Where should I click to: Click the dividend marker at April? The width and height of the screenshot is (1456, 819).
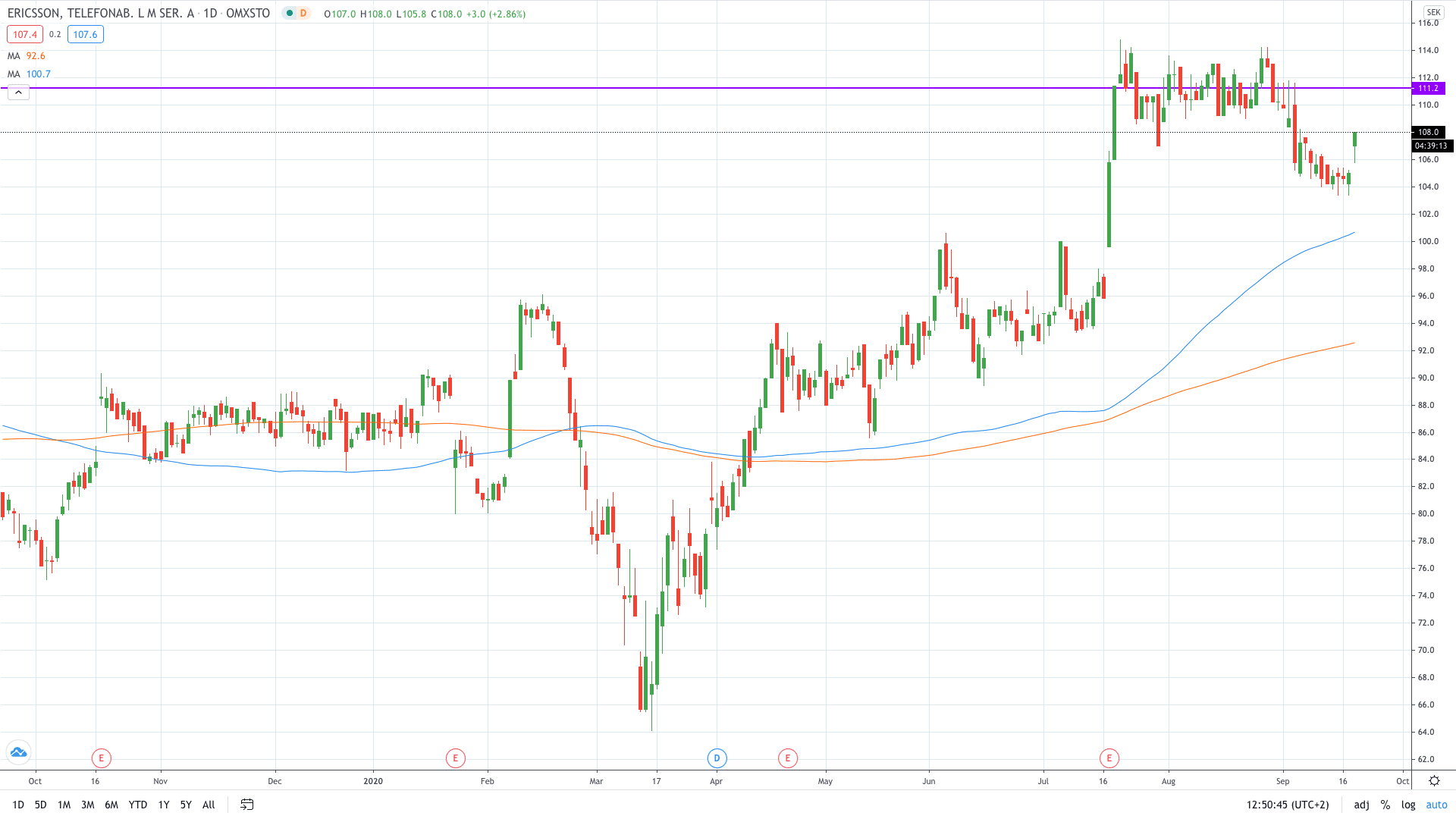pos(717,758)
